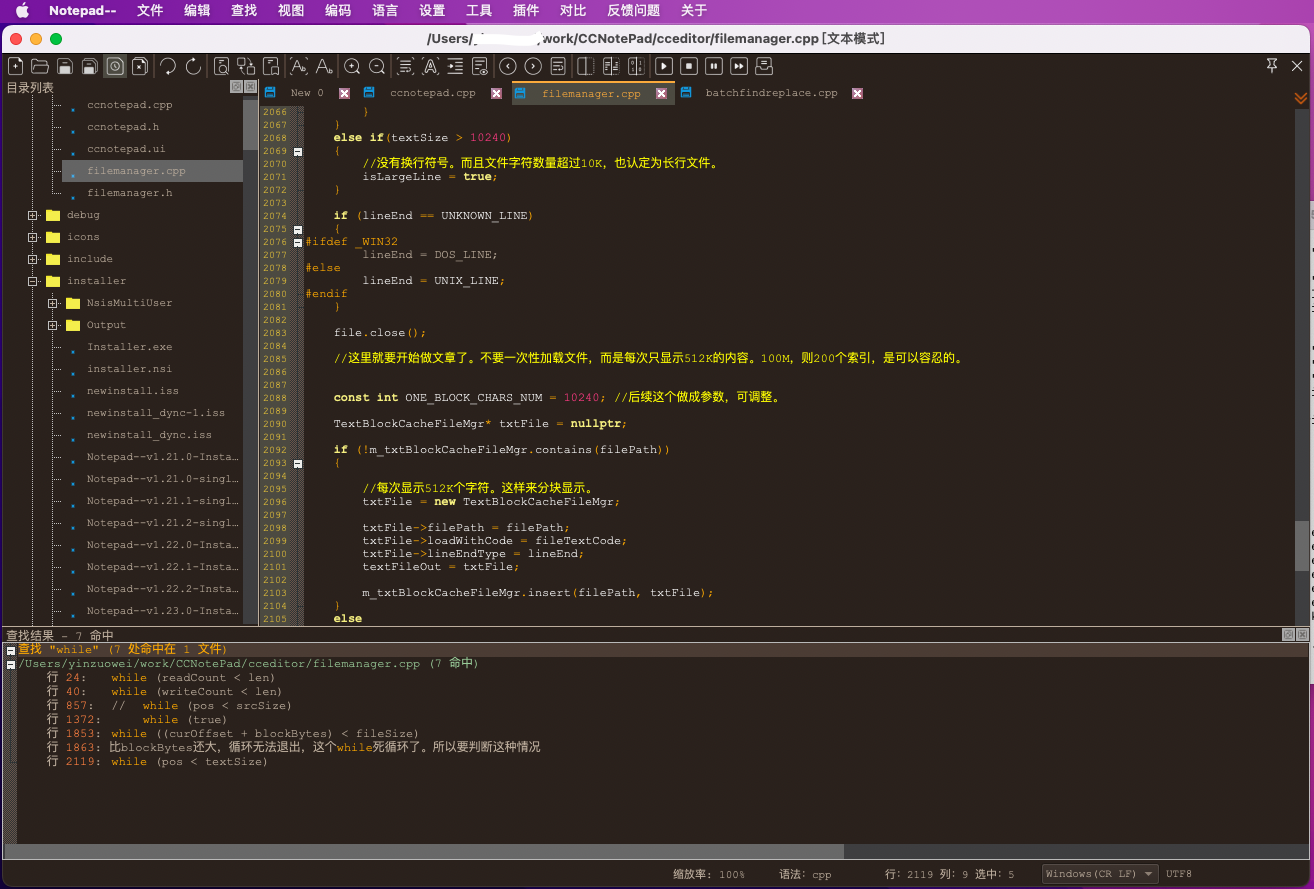
Task: Click the undo arrow icon
Action: click(168, 66)
